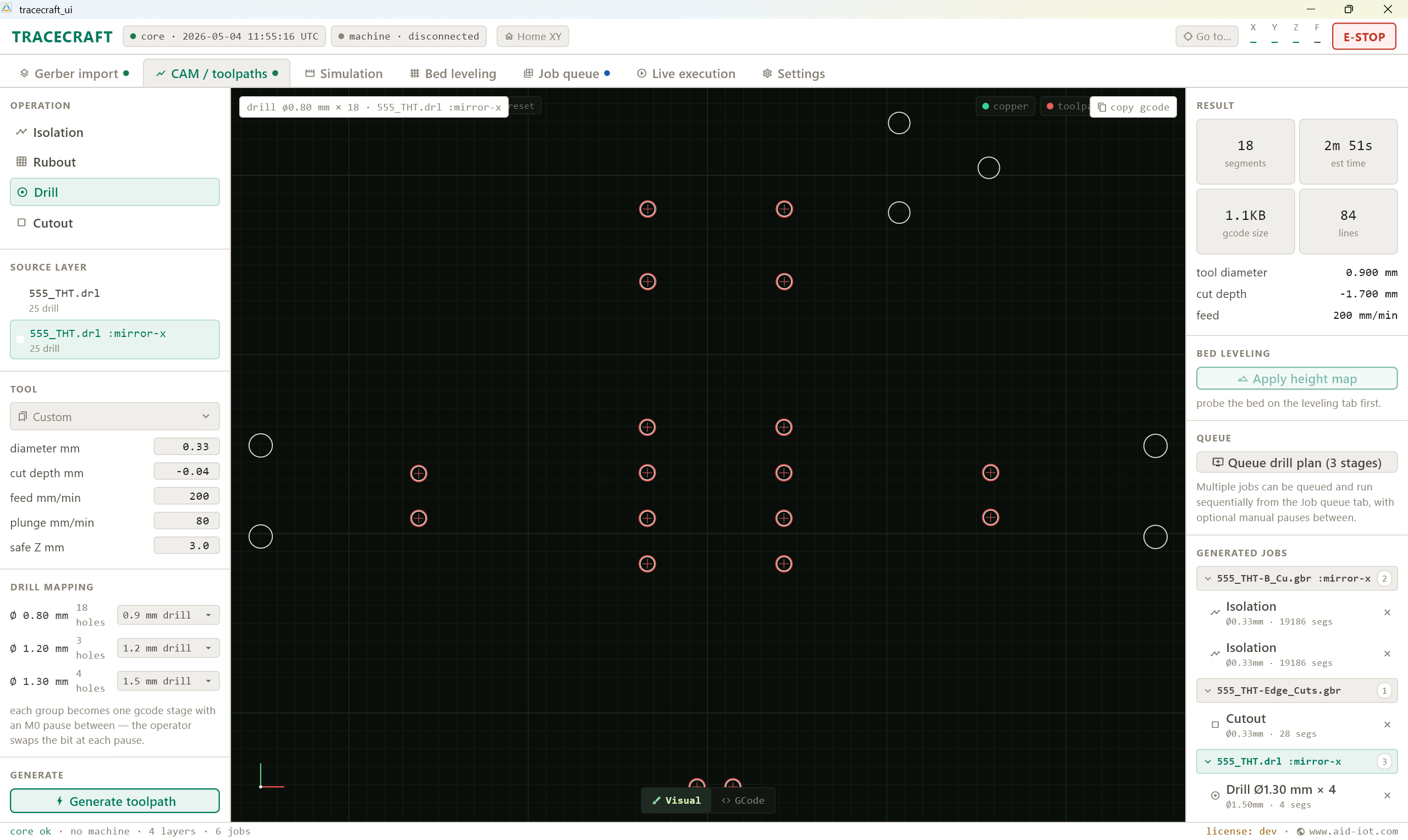Click the Job queue tab icon

(x=528, y=73)
